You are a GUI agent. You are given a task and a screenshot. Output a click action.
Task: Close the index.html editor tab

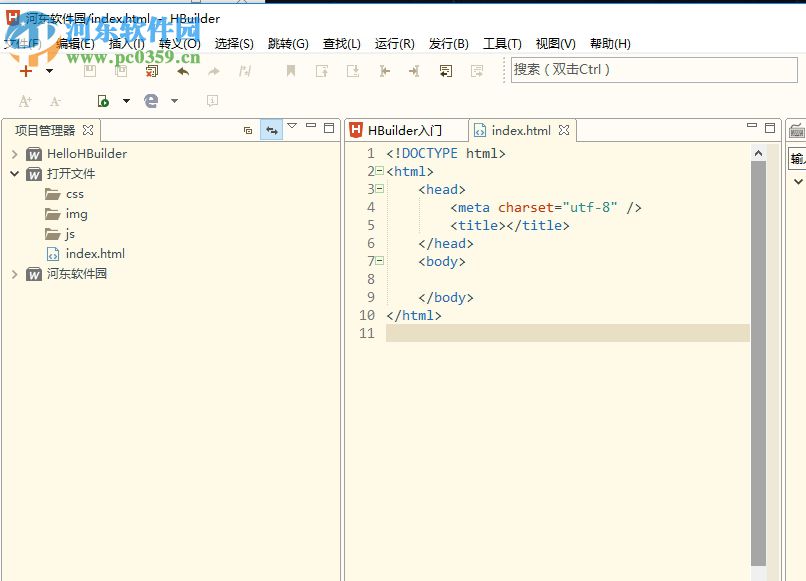coord(564,130)
